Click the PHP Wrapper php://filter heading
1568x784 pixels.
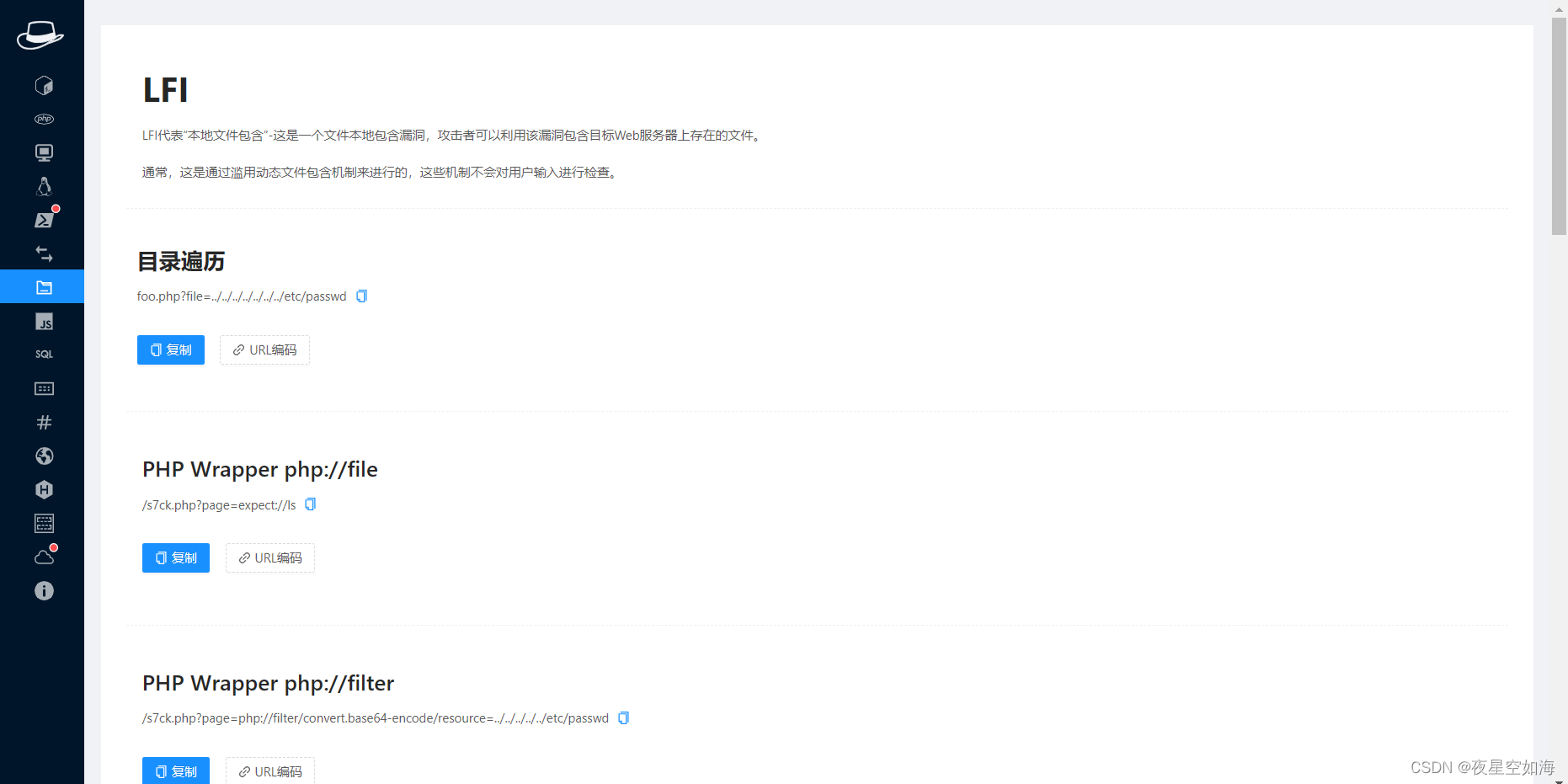[x=269, y=683]
